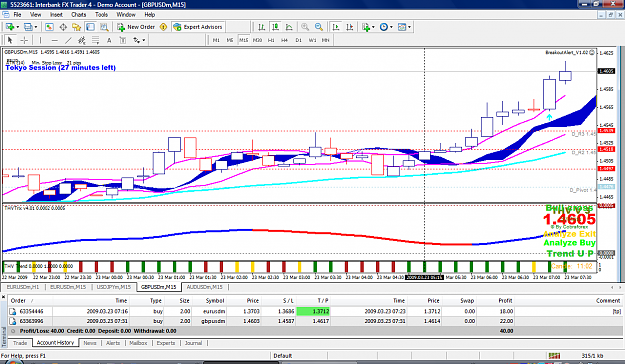Viewport: 625px width, 364px height.
Task: Open the Window menu
Action: pyautogui.click(x=126, y=14)
